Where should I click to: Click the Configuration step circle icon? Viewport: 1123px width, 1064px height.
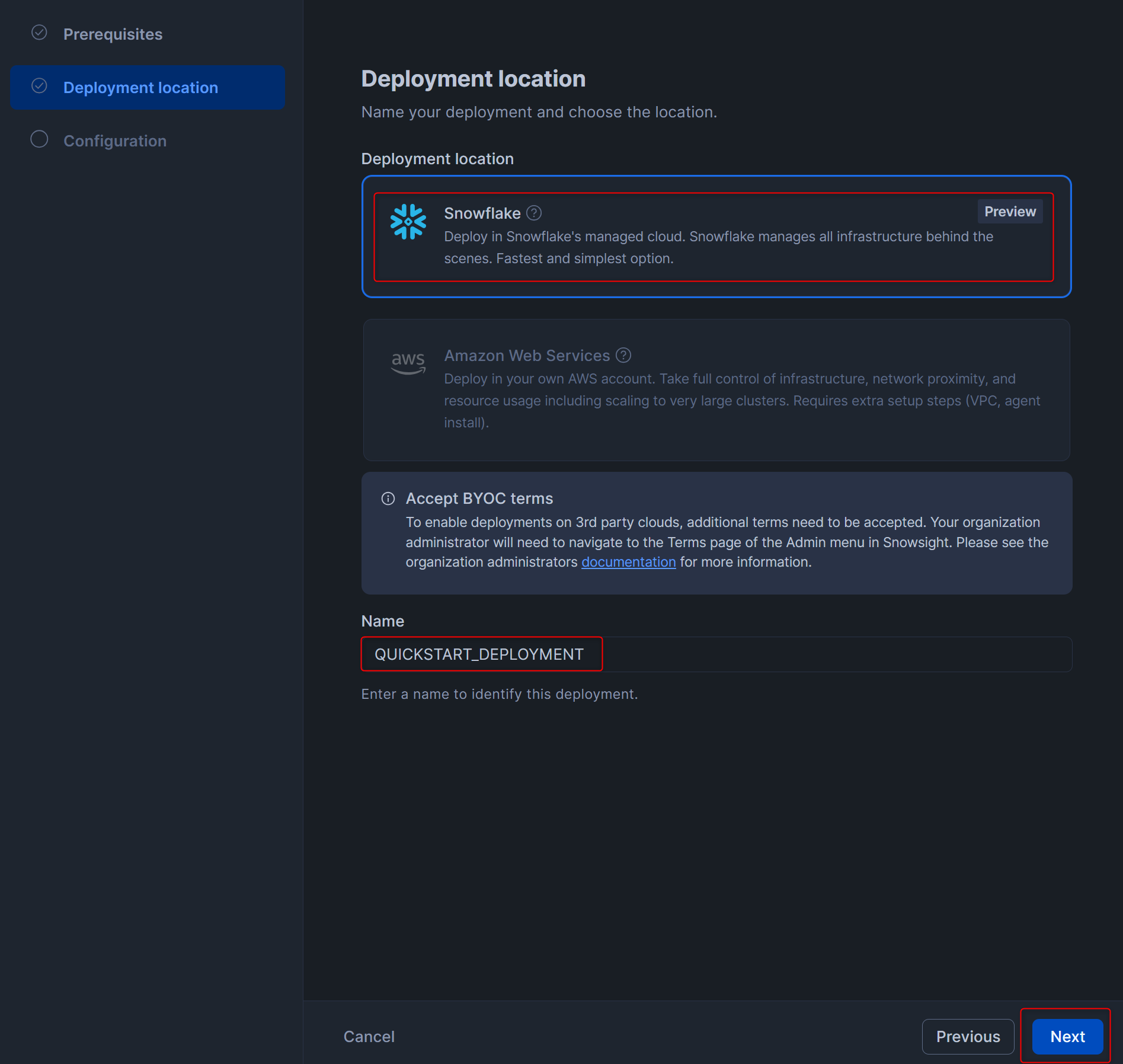pyautogui.click(x=39, y=140)
